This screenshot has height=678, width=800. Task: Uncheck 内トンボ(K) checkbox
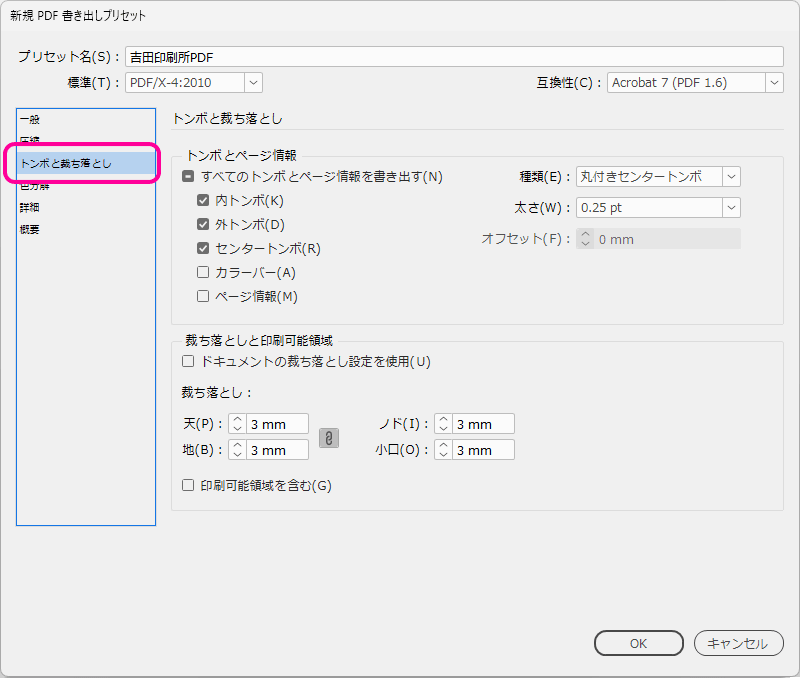point(203,200)
